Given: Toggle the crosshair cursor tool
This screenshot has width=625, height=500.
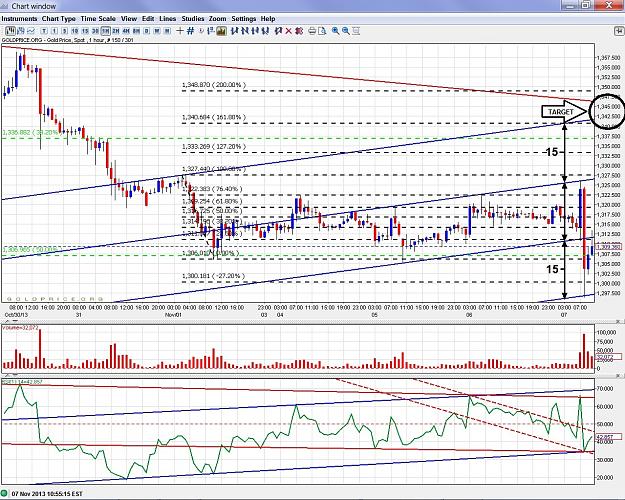Looking at the screenshot, I should pos(180,31).
